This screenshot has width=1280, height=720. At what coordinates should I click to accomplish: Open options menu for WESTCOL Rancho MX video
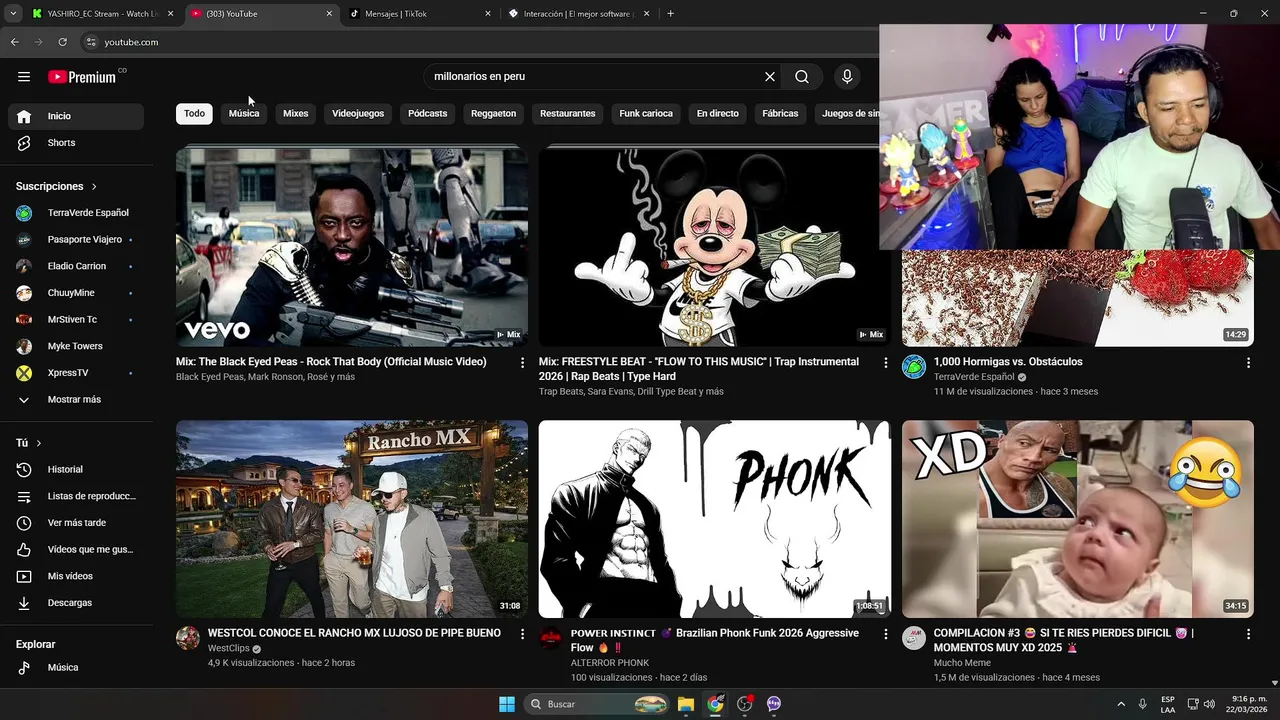[x=522, y=634]
